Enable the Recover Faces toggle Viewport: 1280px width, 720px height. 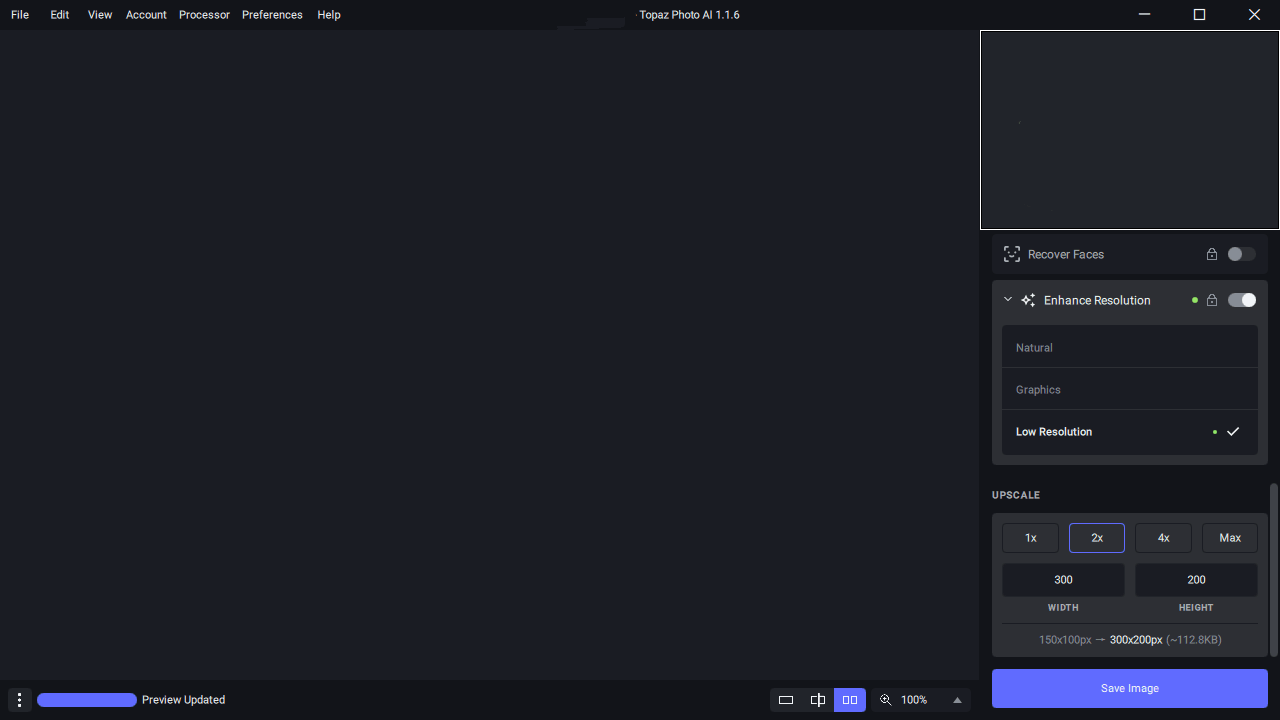click(x=1241, y=254)
